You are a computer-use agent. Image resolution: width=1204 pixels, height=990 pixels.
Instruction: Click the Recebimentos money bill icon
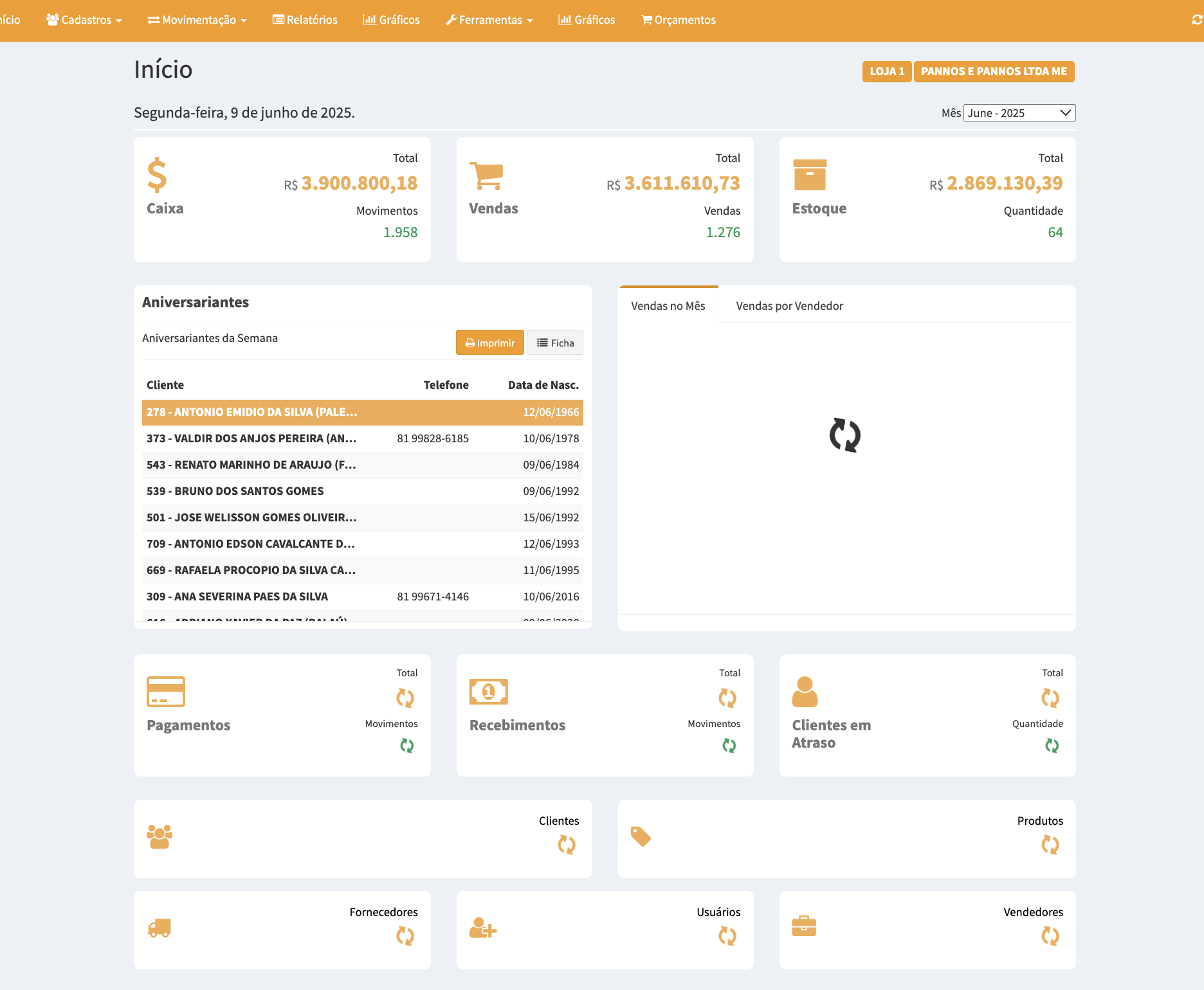[x=488, y=692]
